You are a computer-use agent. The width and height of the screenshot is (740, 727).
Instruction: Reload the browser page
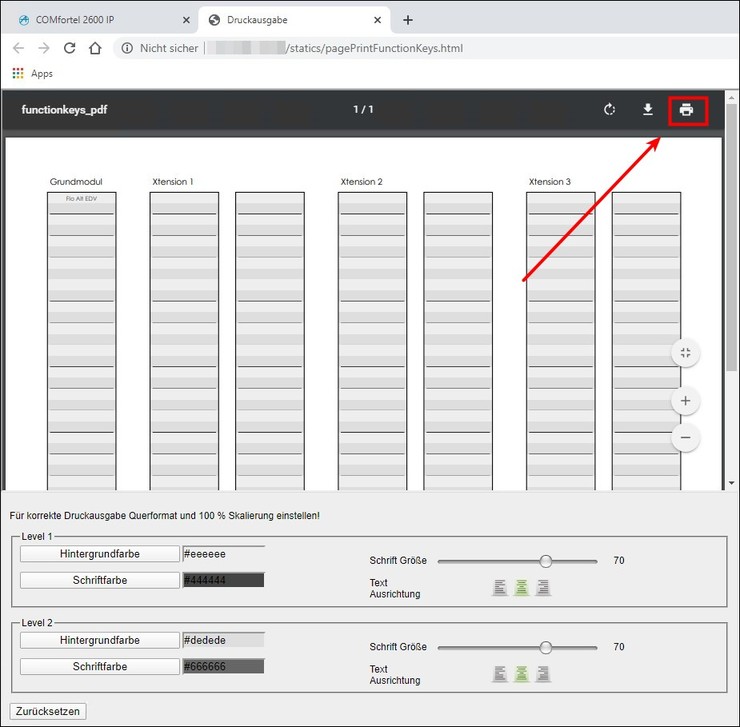[69, 48]
